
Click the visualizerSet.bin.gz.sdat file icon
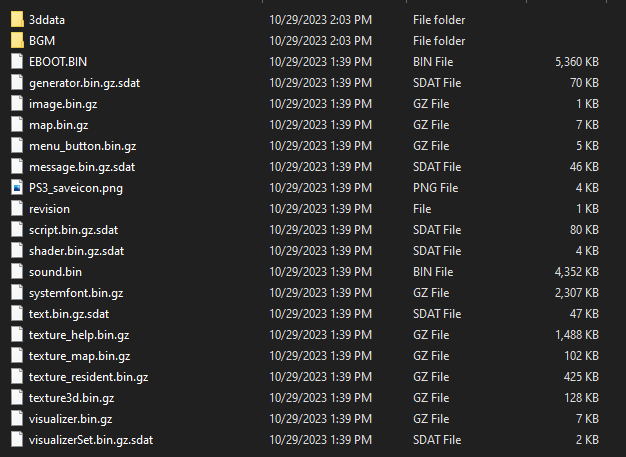point(17,440)
